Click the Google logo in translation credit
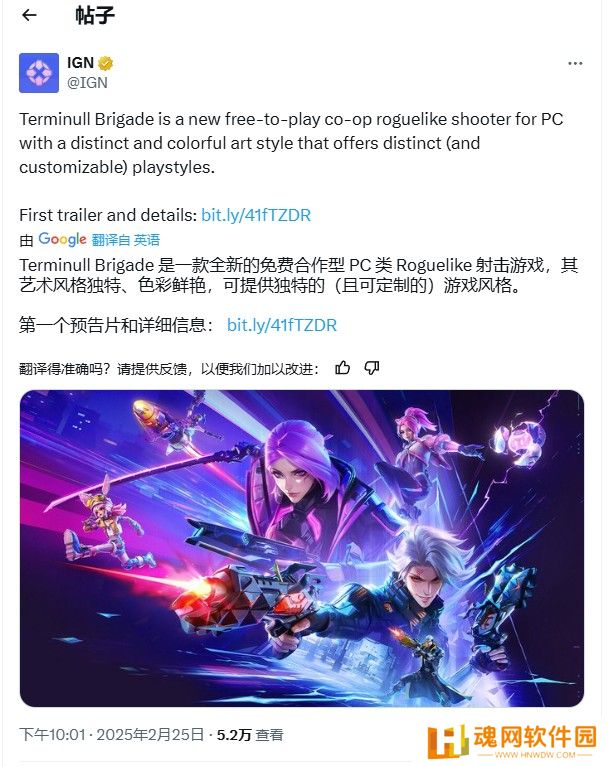This screenshot has width=612, height=767. click(x=62, y=239)
